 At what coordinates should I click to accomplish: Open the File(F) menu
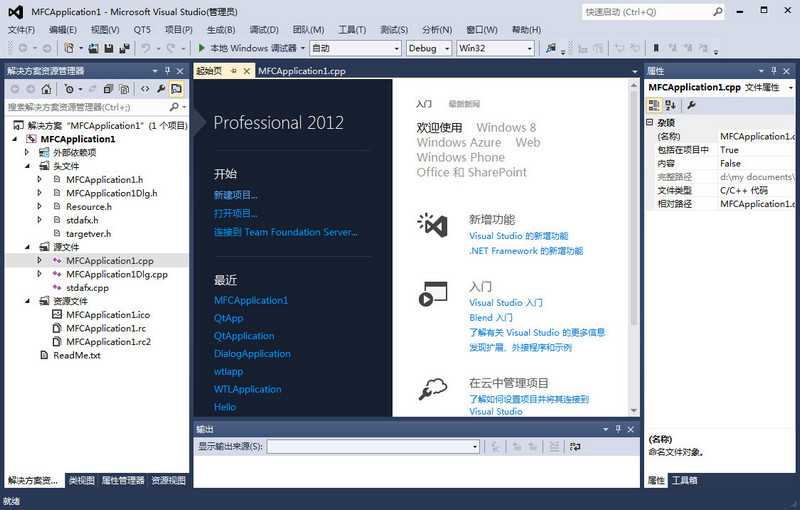point(21,30)
